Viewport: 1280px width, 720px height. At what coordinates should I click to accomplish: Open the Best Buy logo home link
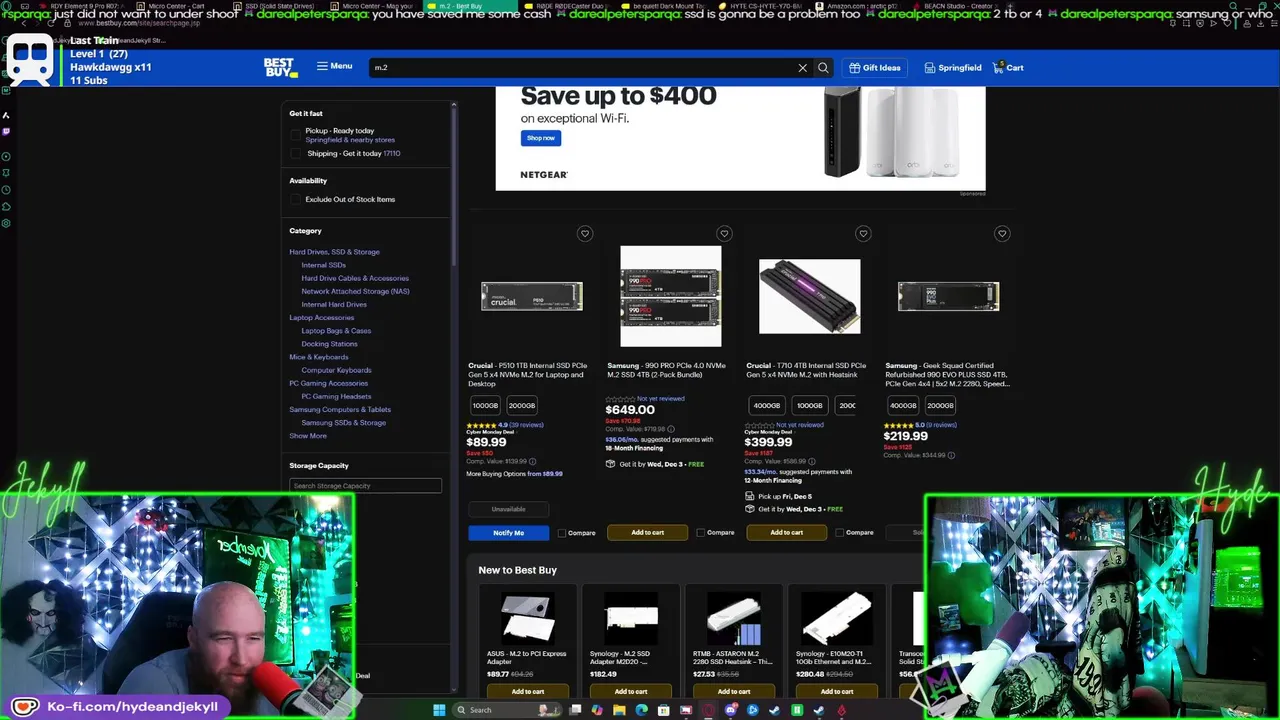(280, 67)
